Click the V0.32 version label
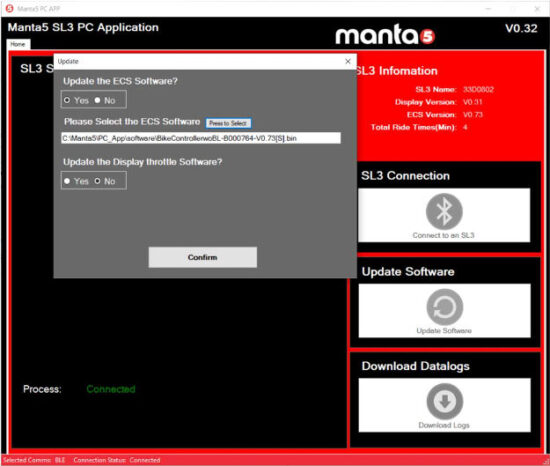The image size is (550, 466). [x=521, y=28]
